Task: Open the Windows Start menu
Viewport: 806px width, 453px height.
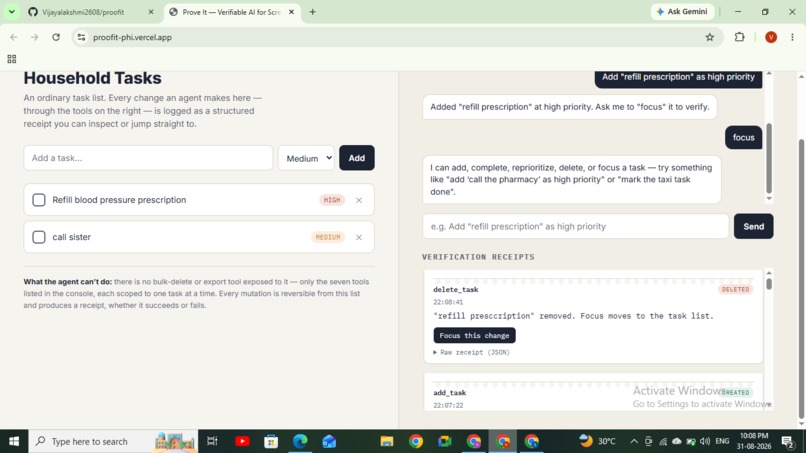Action: click(x=14, y=441)
